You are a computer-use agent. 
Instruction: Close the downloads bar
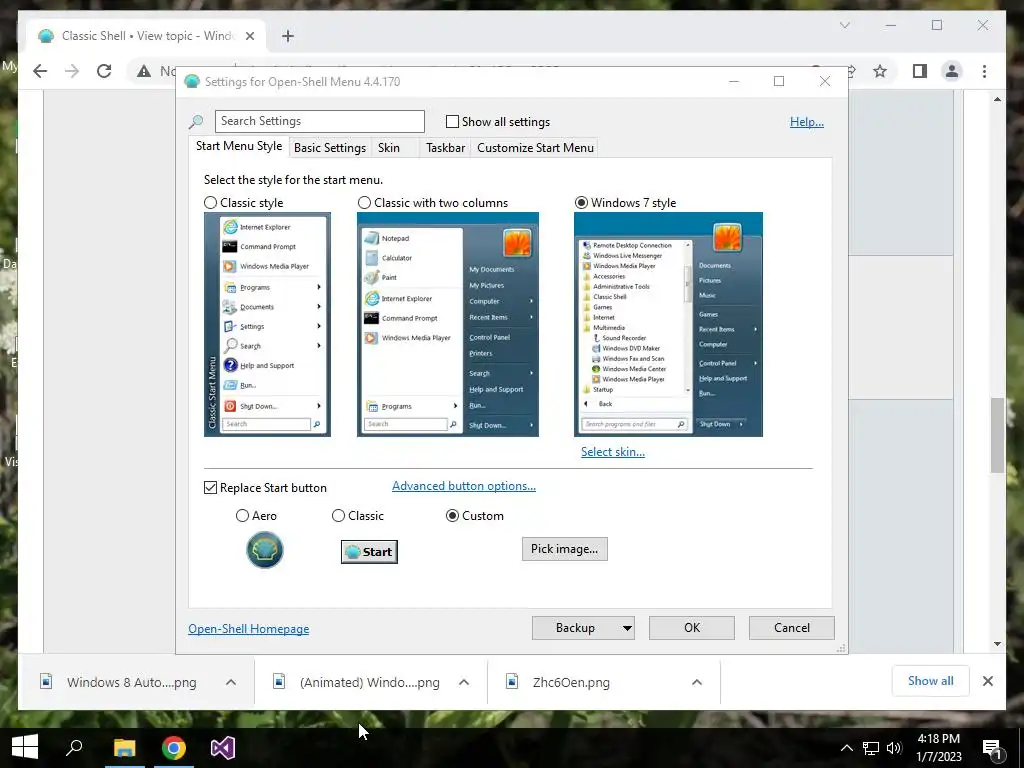987,681
